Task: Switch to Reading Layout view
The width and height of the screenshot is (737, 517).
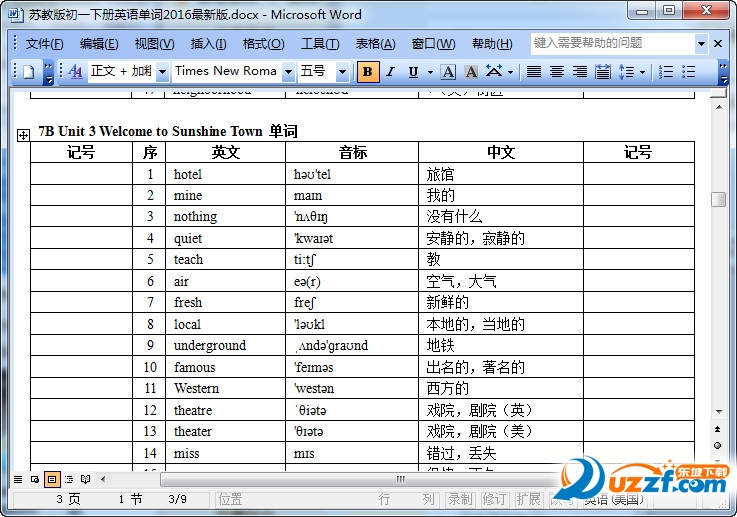Action: click(86, 479)
